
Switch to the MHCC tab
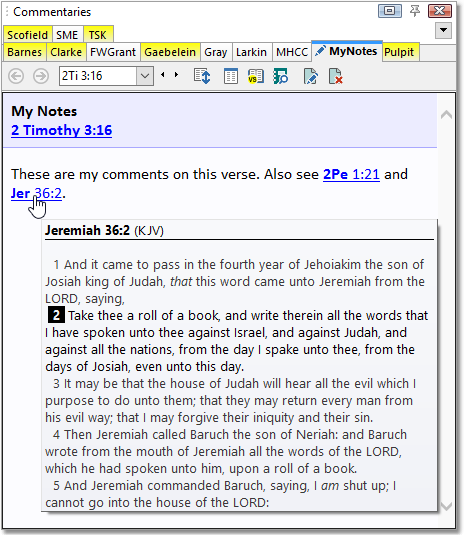(292, 52)
